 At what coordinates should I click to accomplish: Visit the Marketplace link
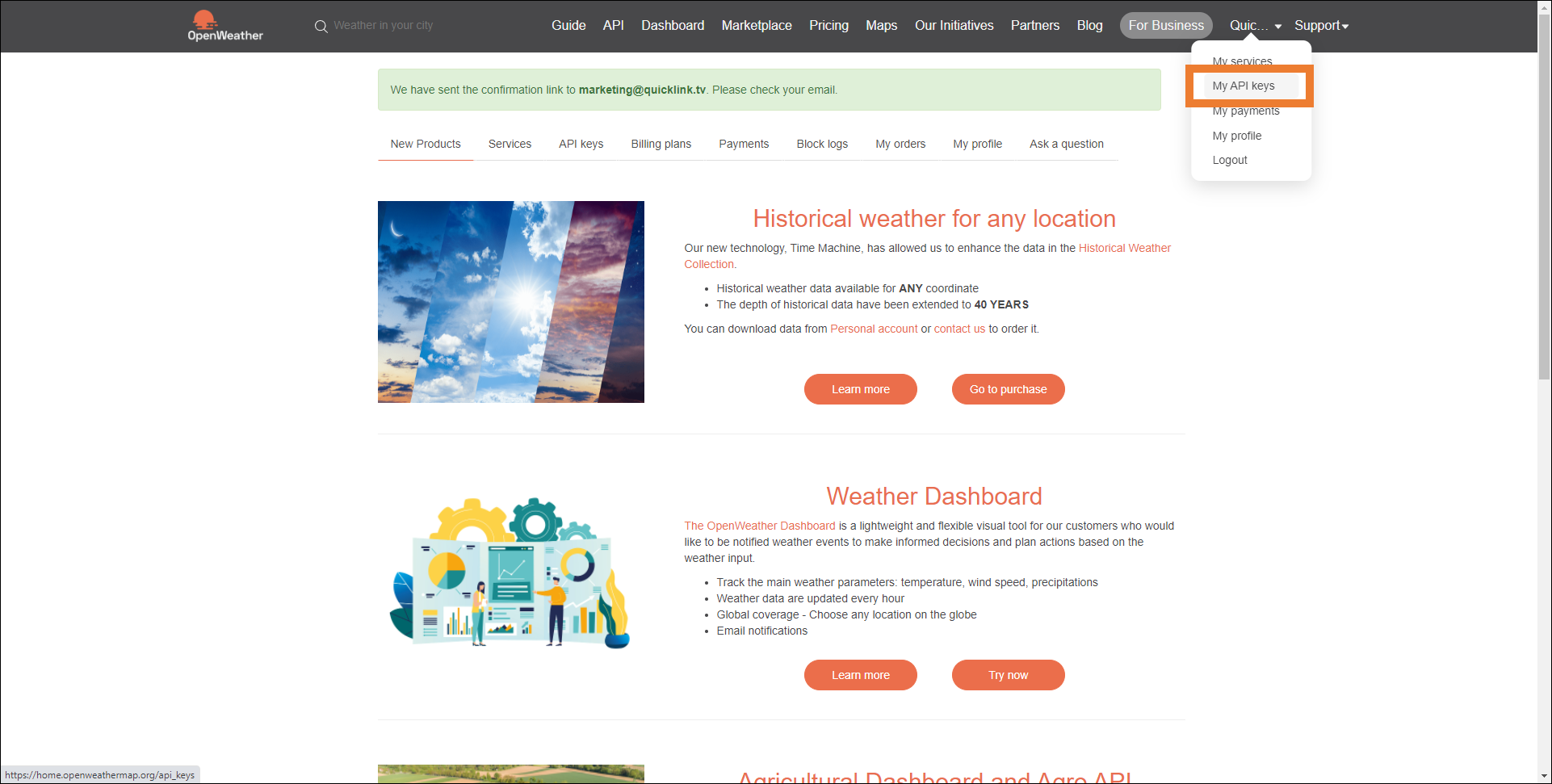[x=757, y=26]
